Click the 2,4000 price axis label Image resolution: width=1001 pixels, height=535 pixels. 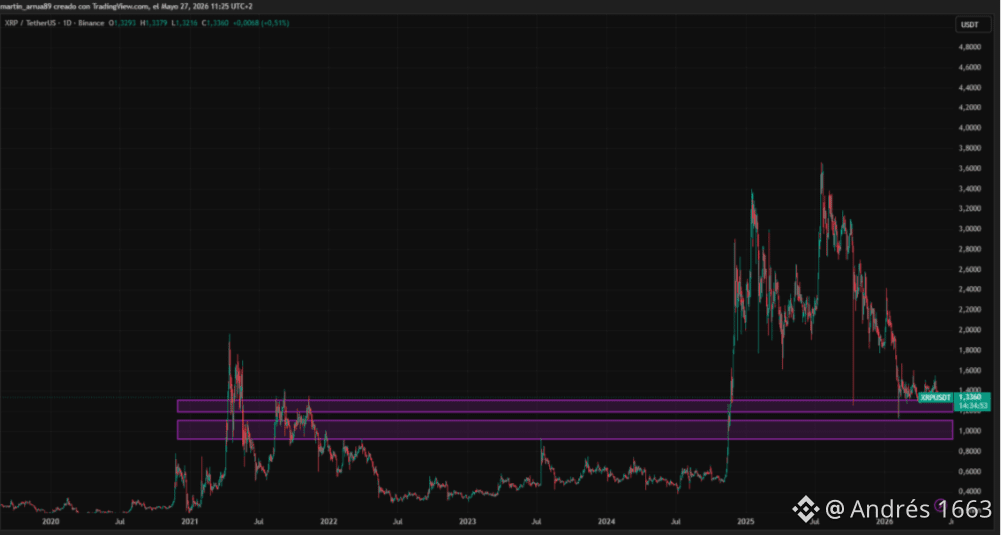[x=970, y=289]
